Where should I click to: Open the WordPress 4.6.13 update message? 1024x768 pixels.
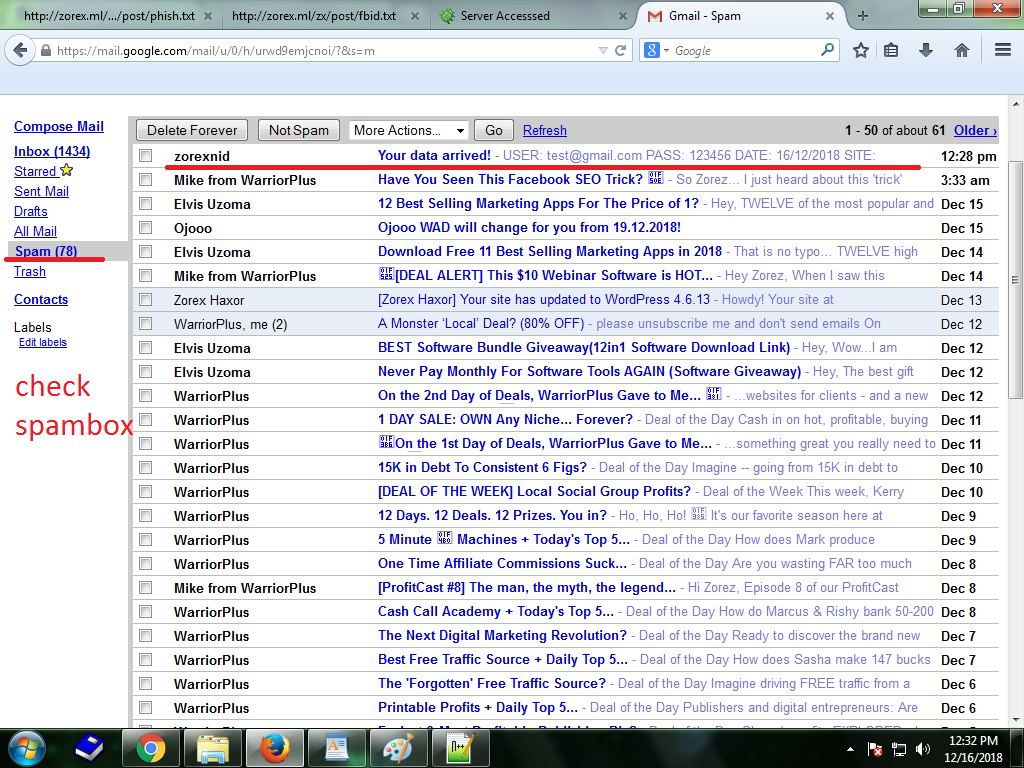pos(543,300)
